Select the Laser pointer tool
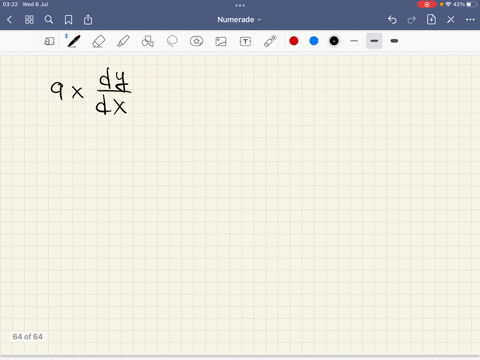480x360 pixels. click(270, 41)
